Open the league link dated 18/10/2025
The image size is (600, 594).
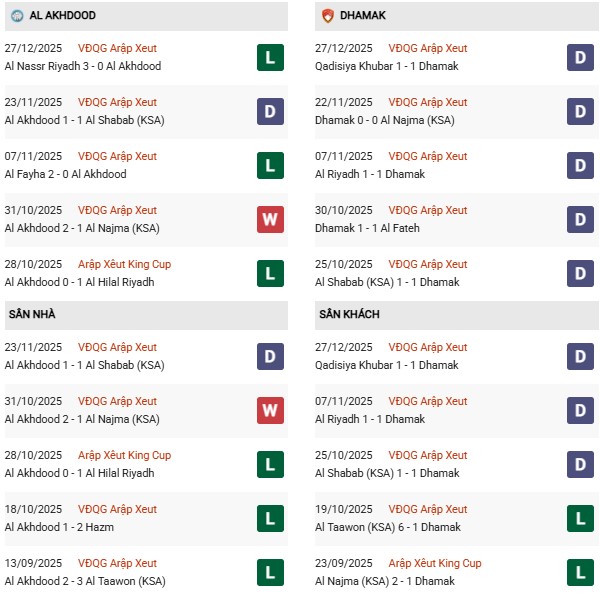pyautogui.click(x=117, y=509)
